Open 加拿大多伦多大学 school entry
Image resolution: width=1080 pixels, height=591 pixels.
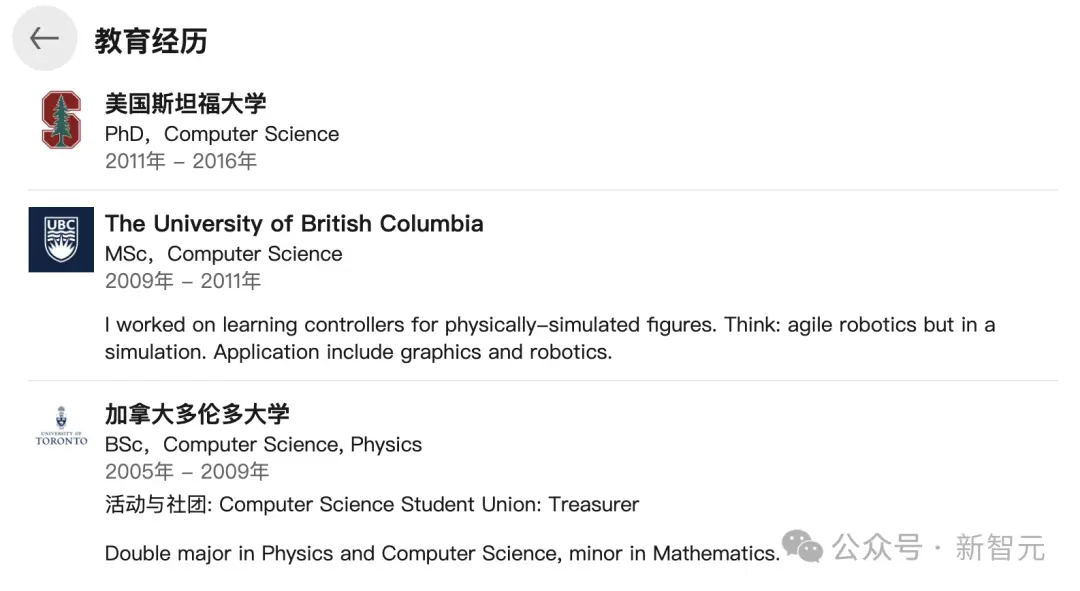(x=197, y=414)
